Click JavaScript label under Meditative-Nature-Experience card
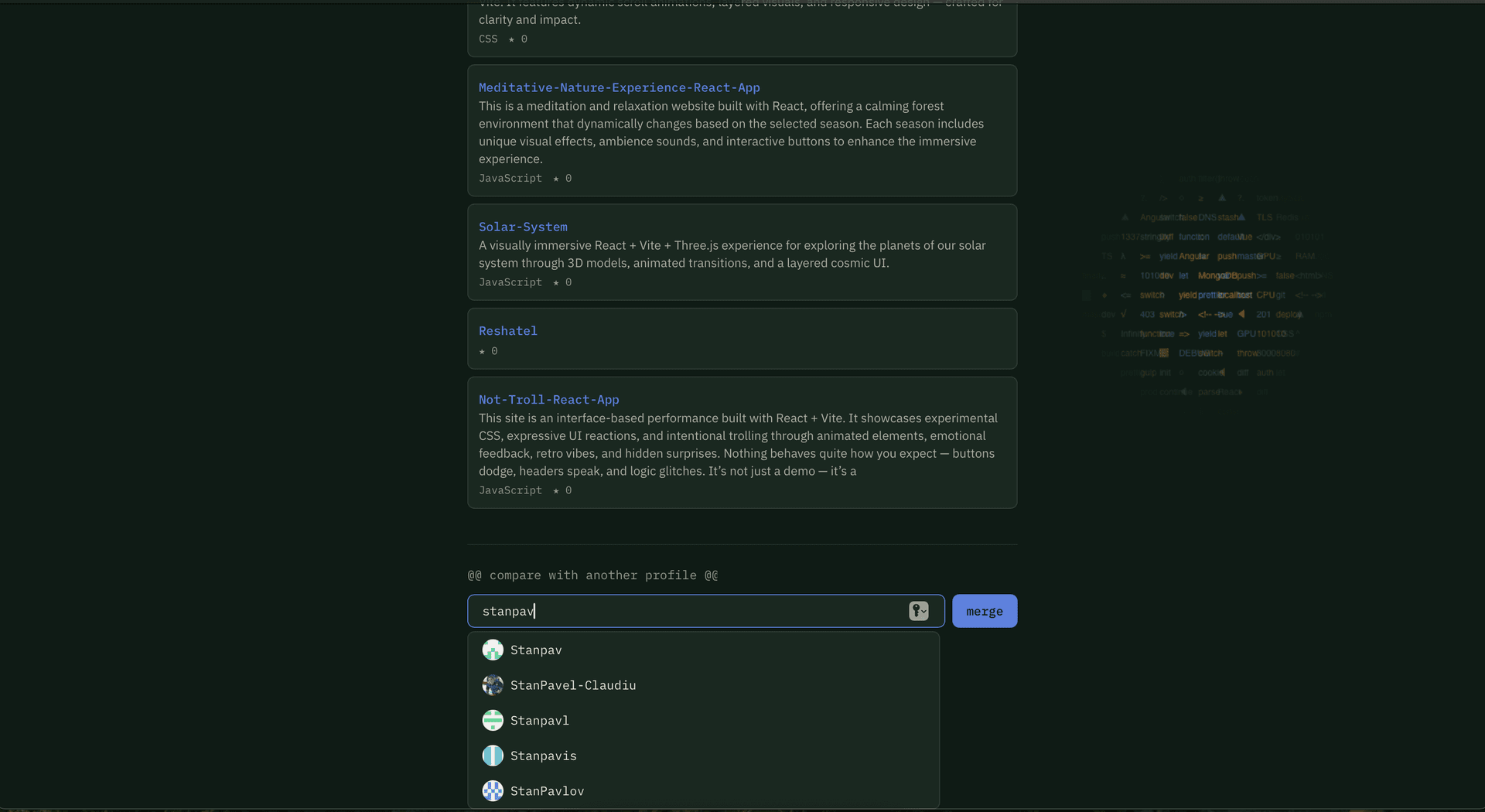Screen dimensions: 1485x812 [510, 178]
